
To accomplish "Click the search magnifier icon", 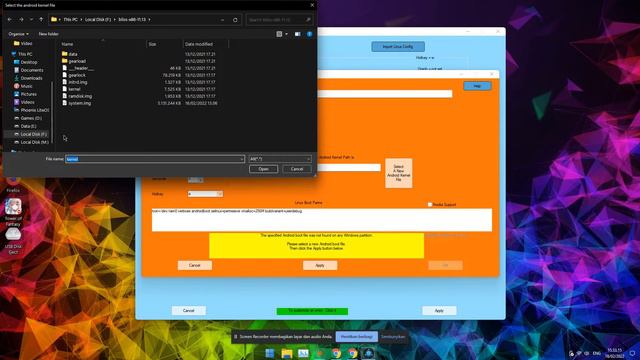I will (x=308, y=20).
